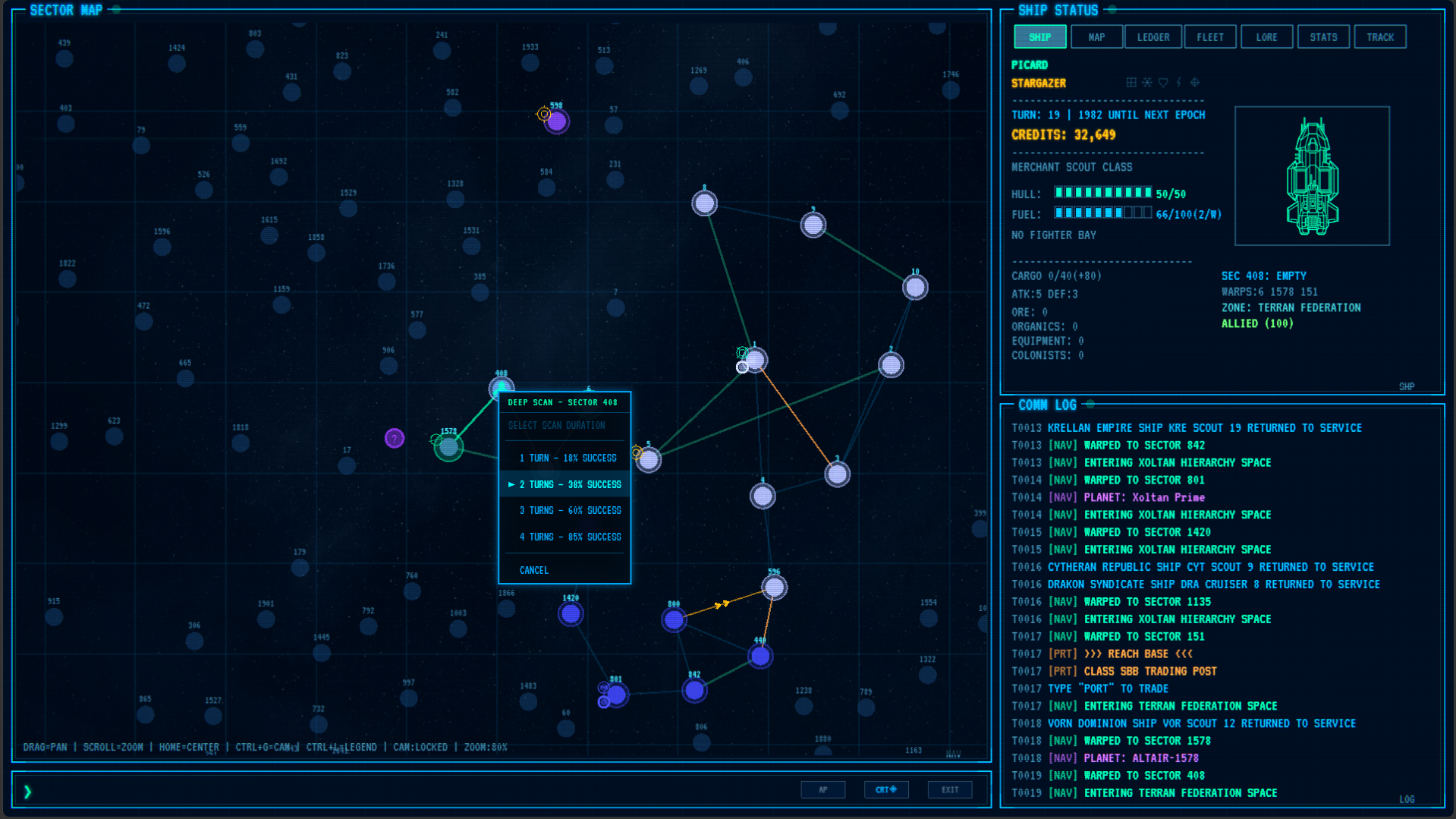Screen dimensions: 1456x819
Task: Switch to the LEDGER tab
Action: click(1153, 36)
